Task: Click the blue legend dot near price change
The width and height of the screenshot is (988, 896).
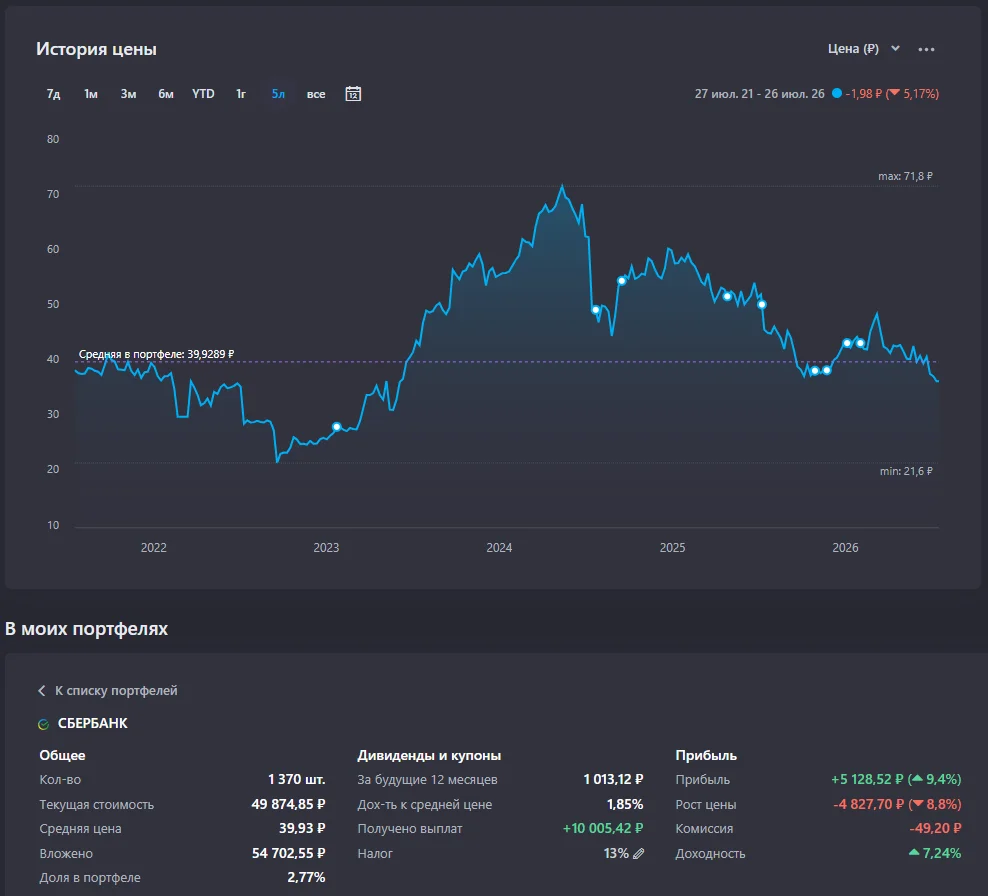Action: pyautogui.click(x=836, y=93)
